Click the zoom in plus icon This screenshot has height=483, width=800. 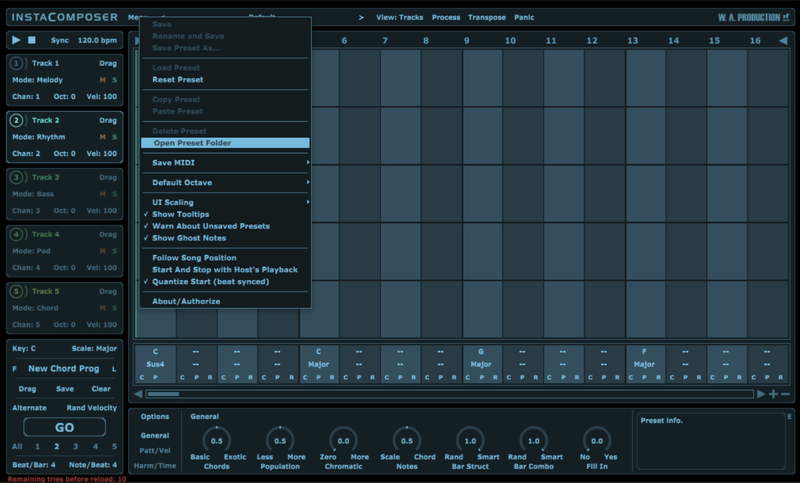pos(773,394)
